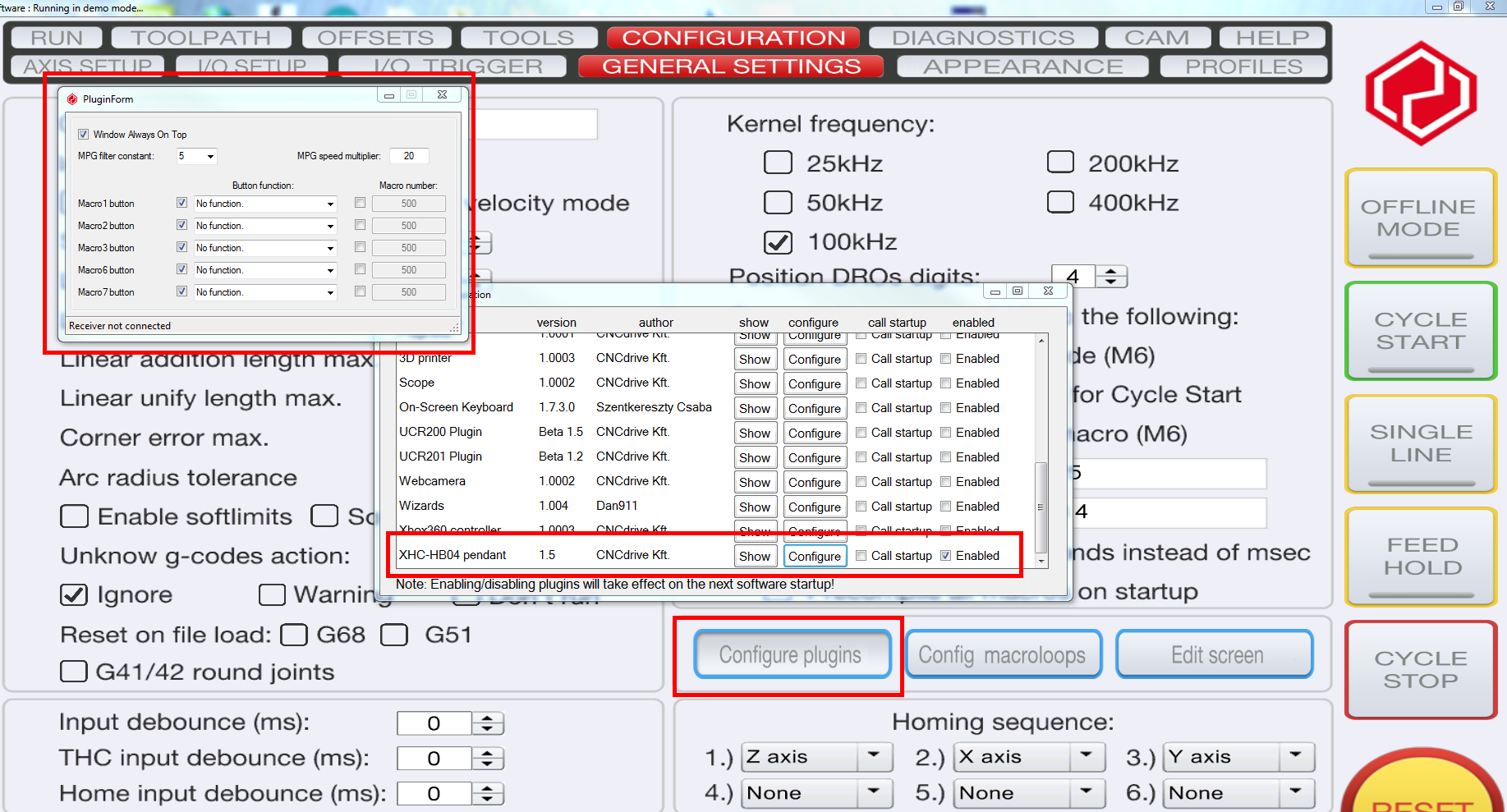Click Configure for XHC-HB04 pendant
This screenshot has height=812, width=1507.
[x=815, y=556]
